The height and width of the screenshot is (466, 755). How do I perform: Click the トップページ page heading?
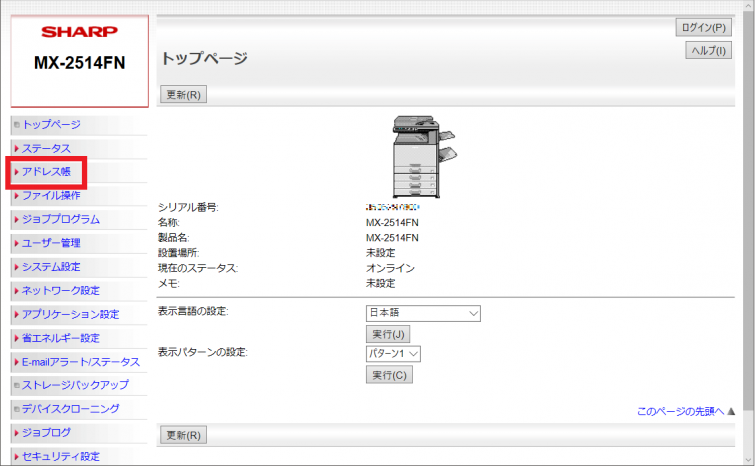coord(204,58)
